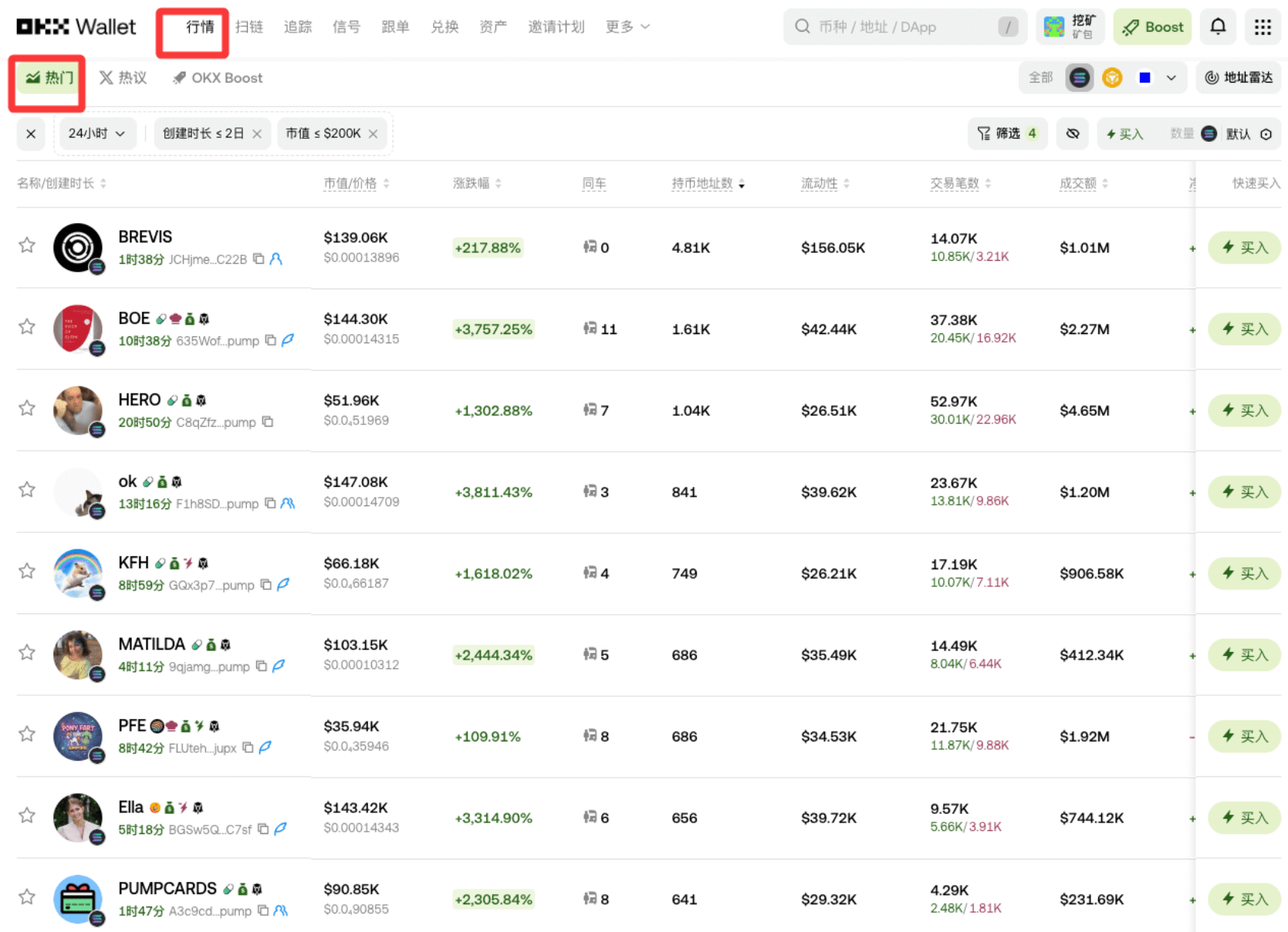Toggle the hidden tokens eye icon

tap(1073, 134)
